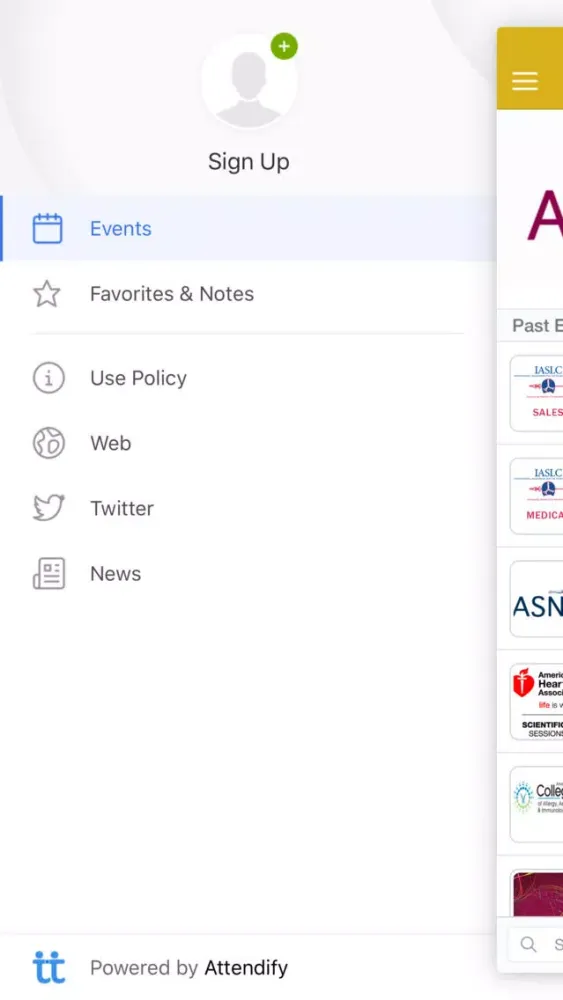This screenshot has width=563, height=1000.
Task: Open the maroon patterned event thumbnail
Action: tap(536, 893)
